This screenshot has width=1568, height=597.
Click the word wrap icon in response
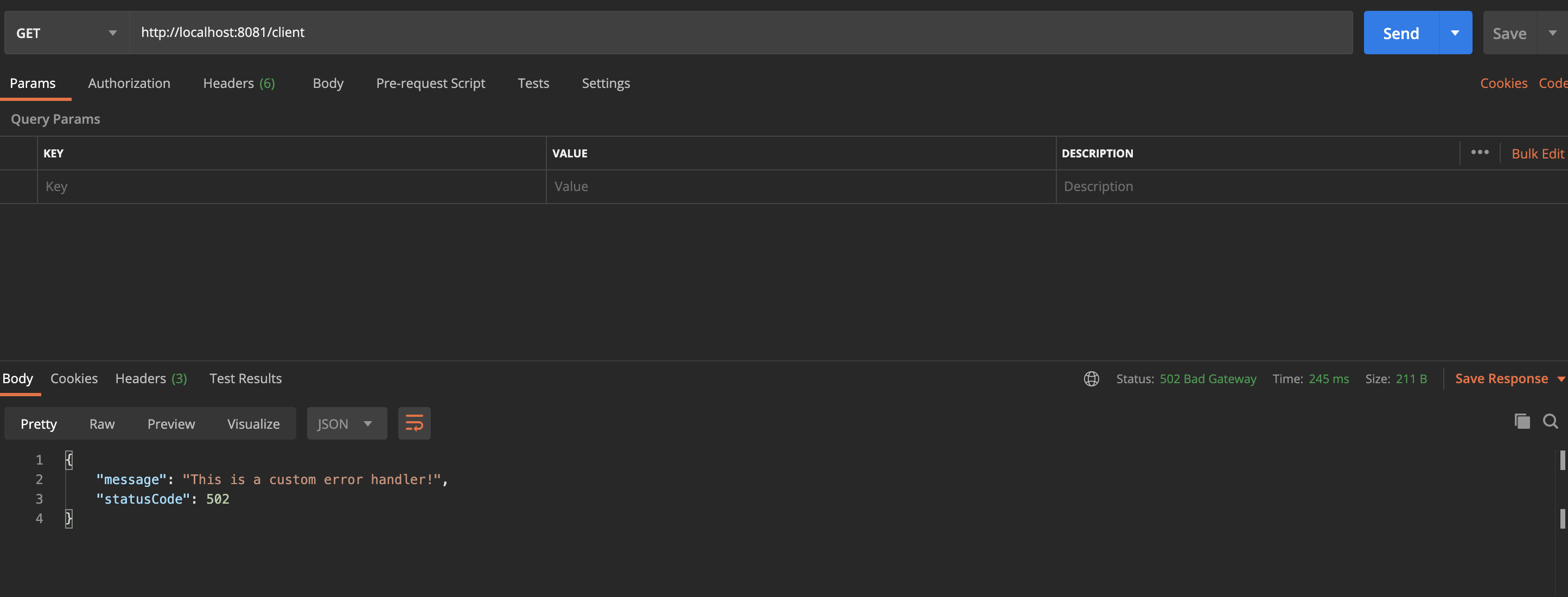pos(414,423)
